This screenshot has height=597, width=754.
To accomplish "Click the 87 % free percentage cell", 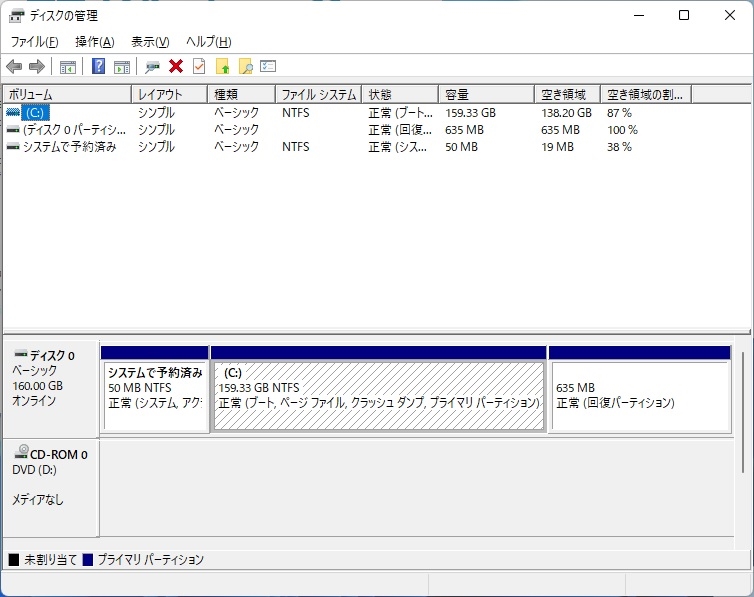I will click(619, 113).
